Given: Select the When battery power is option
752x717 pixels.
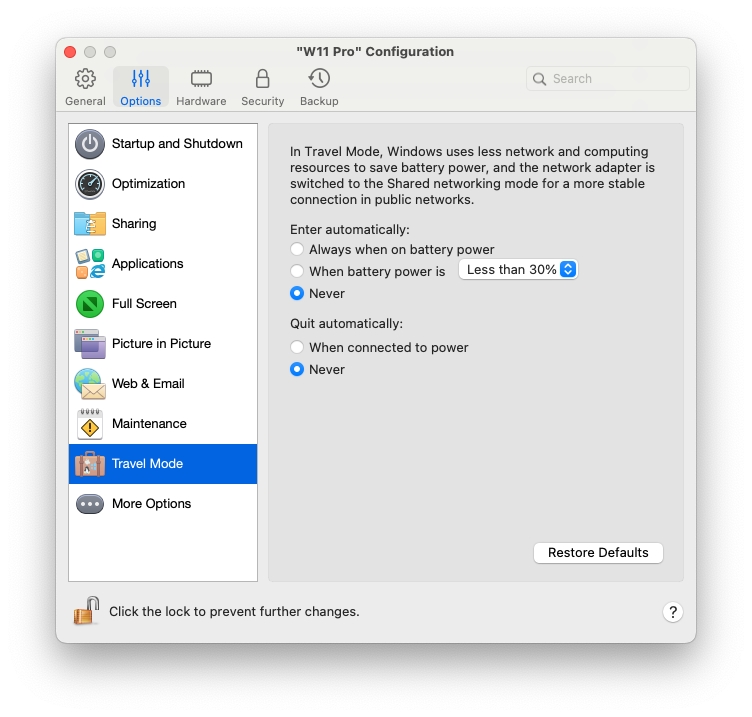Looking at the screenshot, I should (x=297, y=271).
